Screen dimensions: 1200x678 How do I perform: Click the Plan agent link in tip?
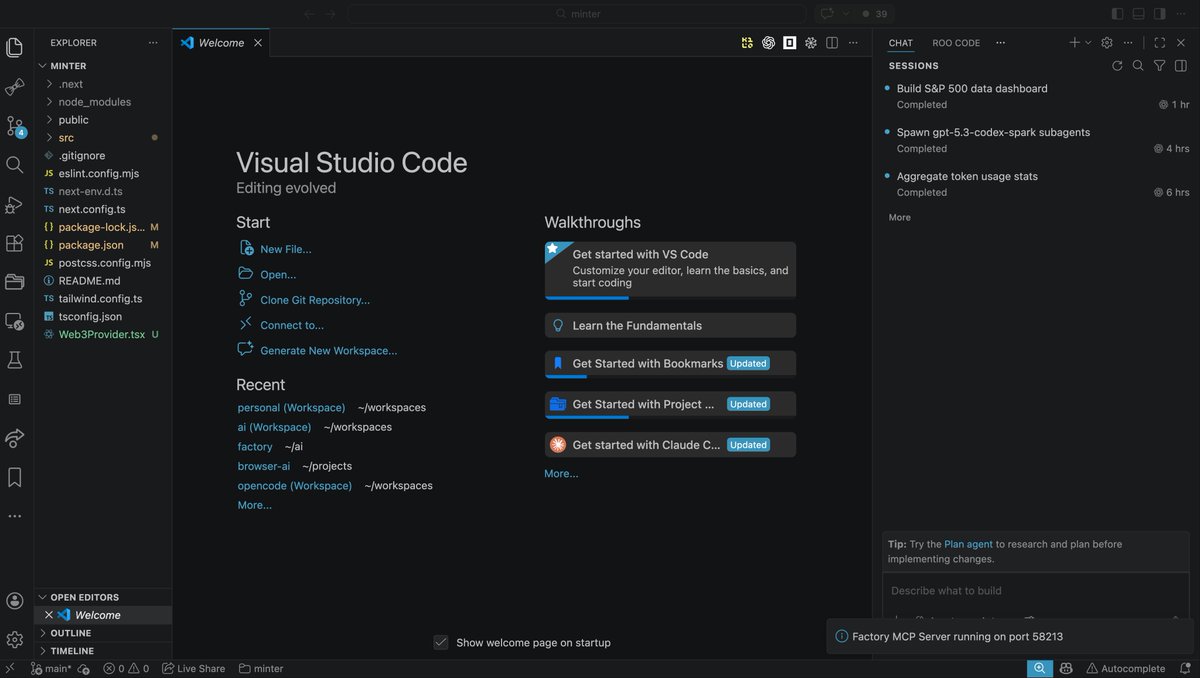tap(968, 544)
